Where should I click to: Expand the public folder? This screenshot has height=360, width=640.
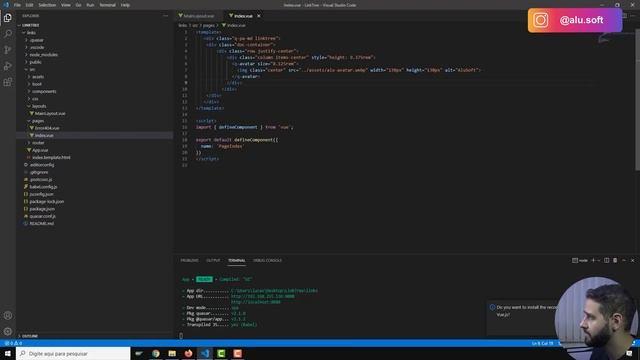[35, 62]
